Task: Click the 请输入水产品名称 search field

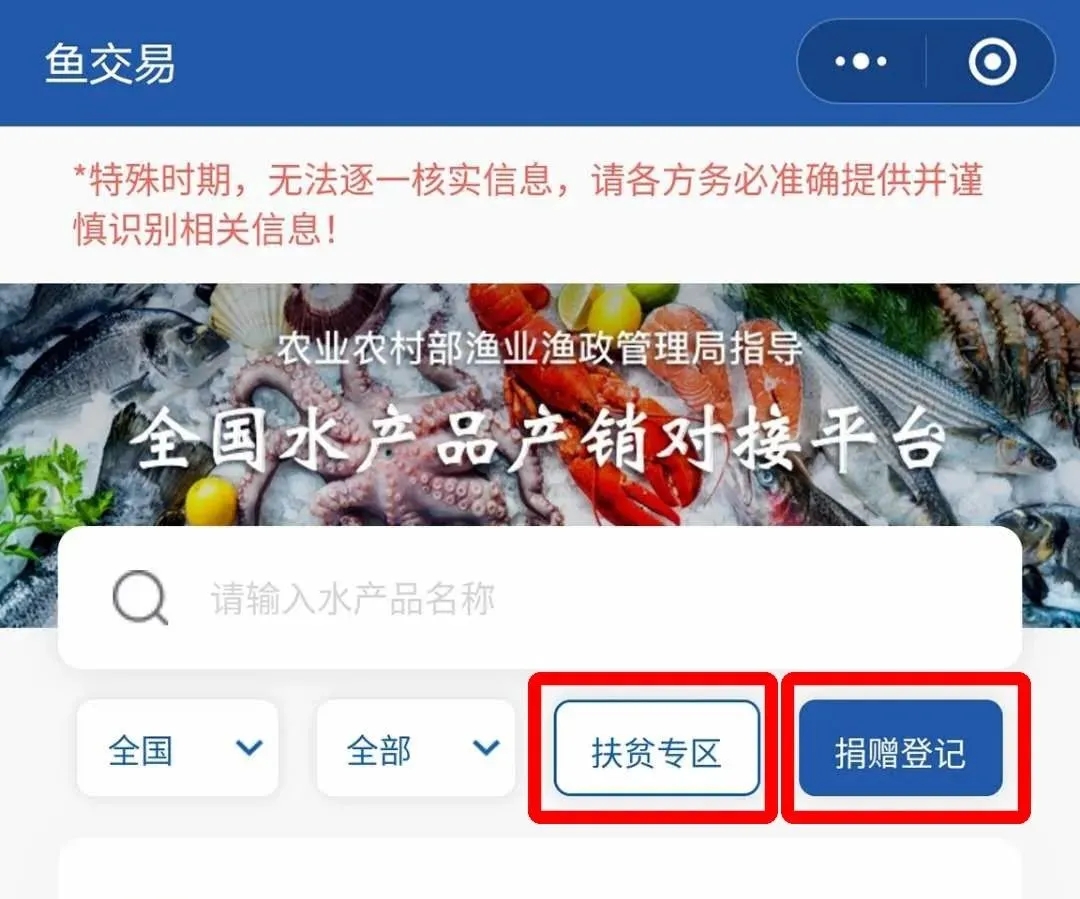Action: (x=540, y=598)
